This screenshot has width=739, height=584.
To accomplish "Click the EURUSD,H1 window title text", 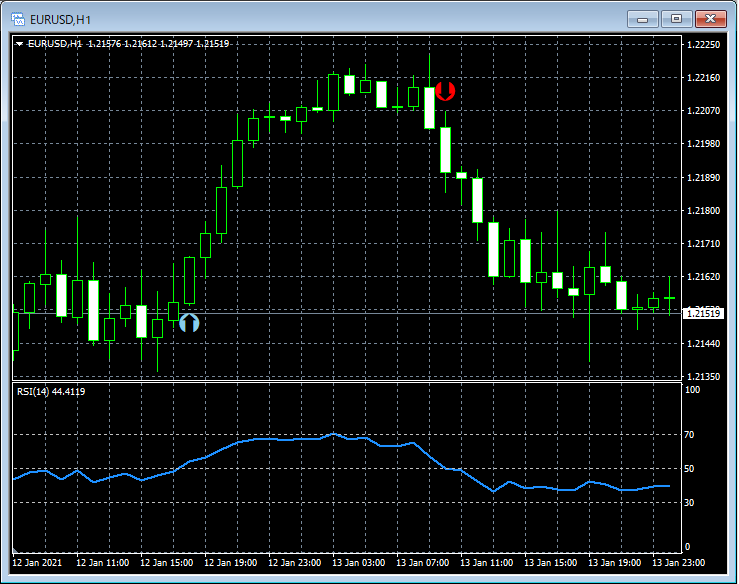I will [60, 20].
